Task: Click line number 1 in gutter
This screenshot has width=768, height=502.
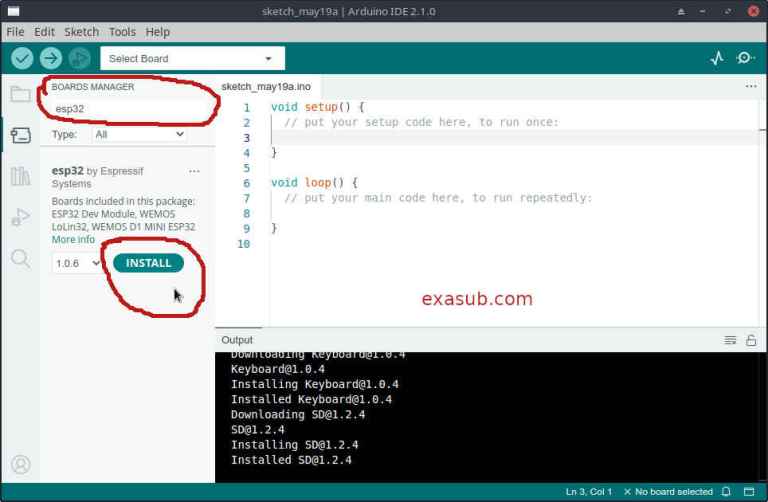Action: [x=246, y=107]
